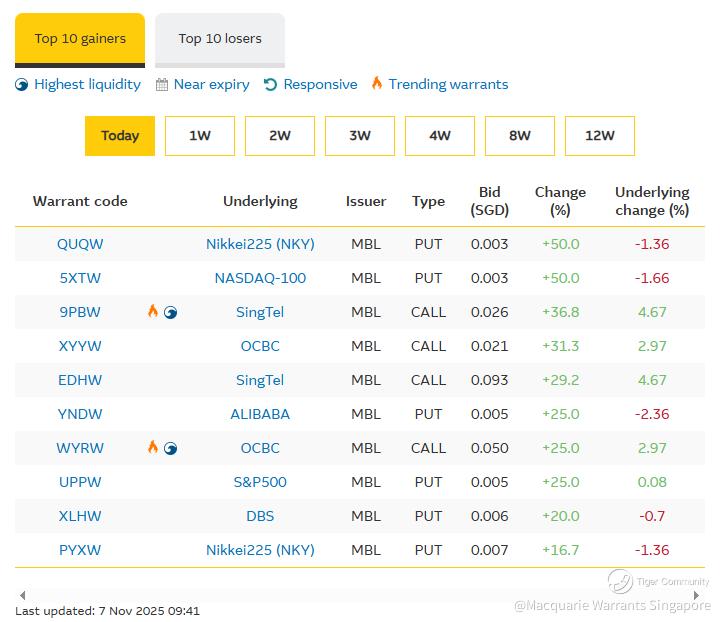The image size is (724, 622).
Task: Sort by the Change (%) column header
Action: tap(560, 200)
